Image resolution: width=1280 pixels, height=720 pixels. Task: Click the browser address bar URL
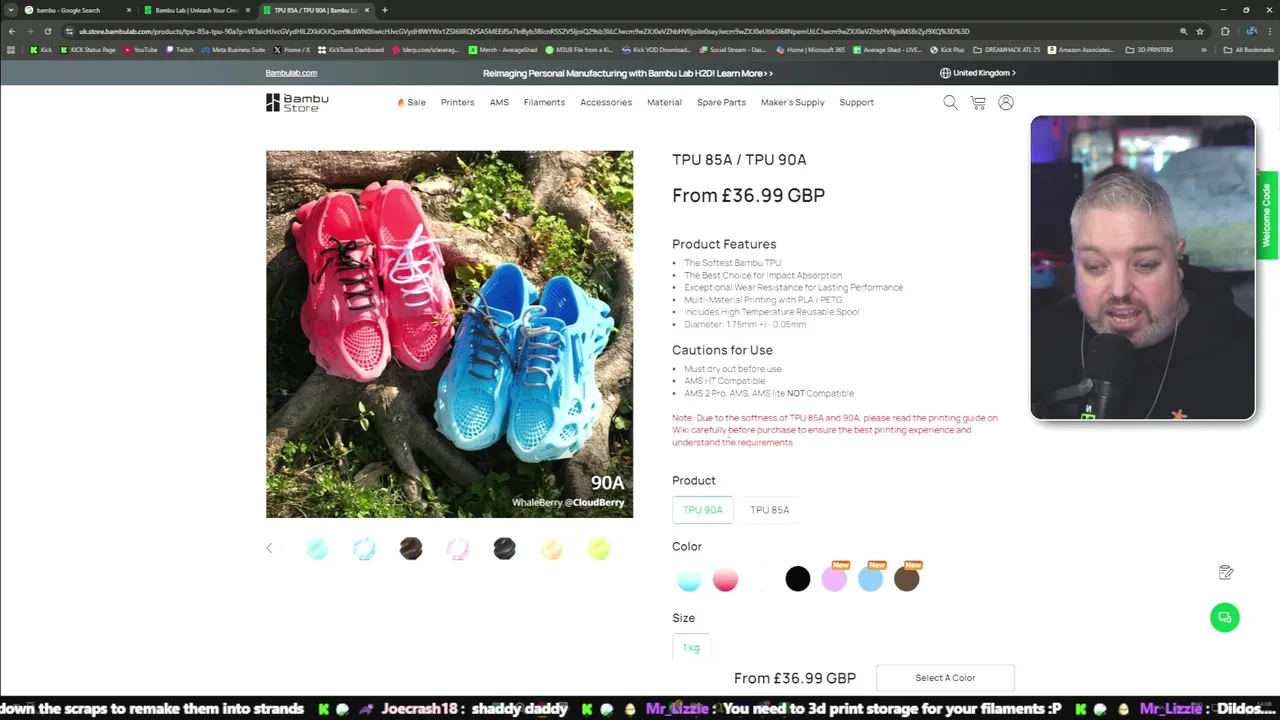tap(525, 31)
